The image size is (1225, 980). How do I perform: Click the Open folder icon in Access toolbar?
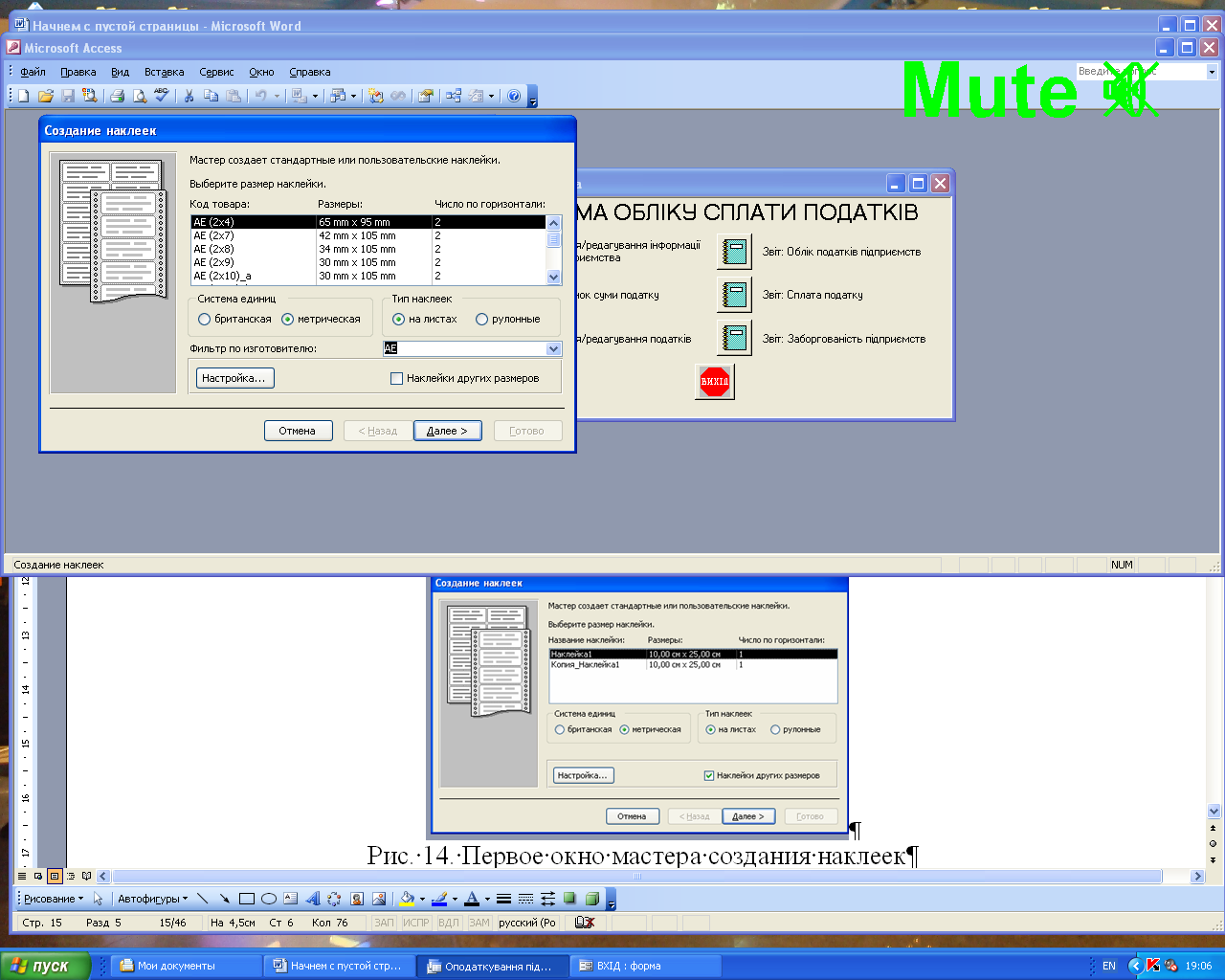[46, 96]
